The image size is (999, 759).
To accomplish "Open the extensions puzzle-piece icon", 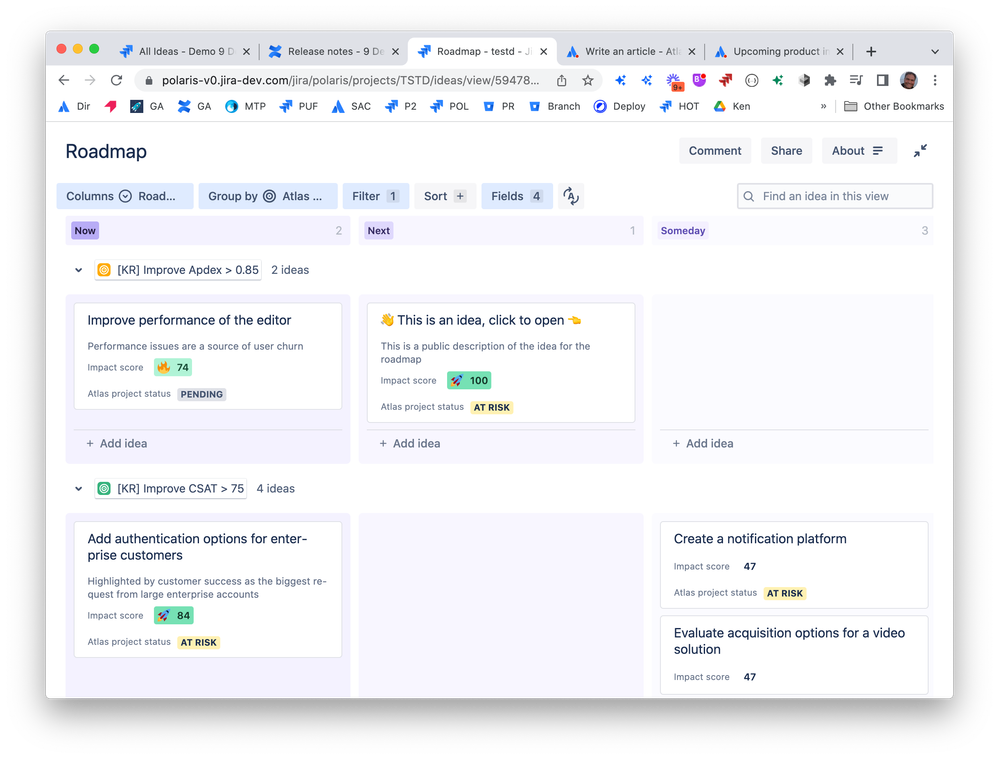I will (830, 80).
